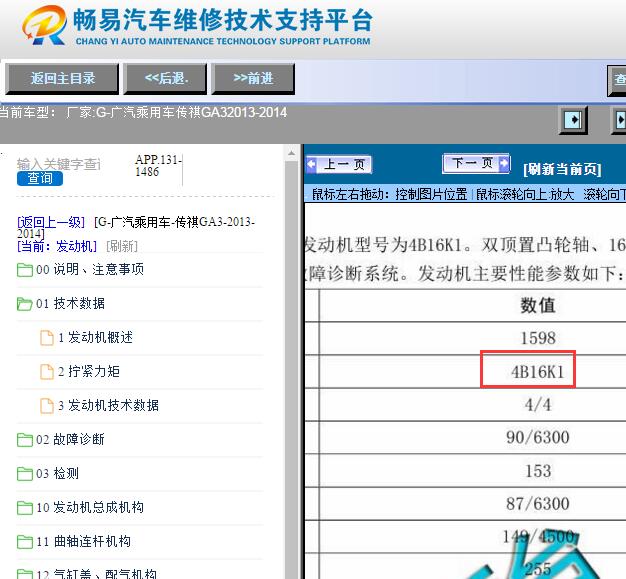
Task: Open folder icon of 00 说明、注意事项
Action: [x=25, y=270]
